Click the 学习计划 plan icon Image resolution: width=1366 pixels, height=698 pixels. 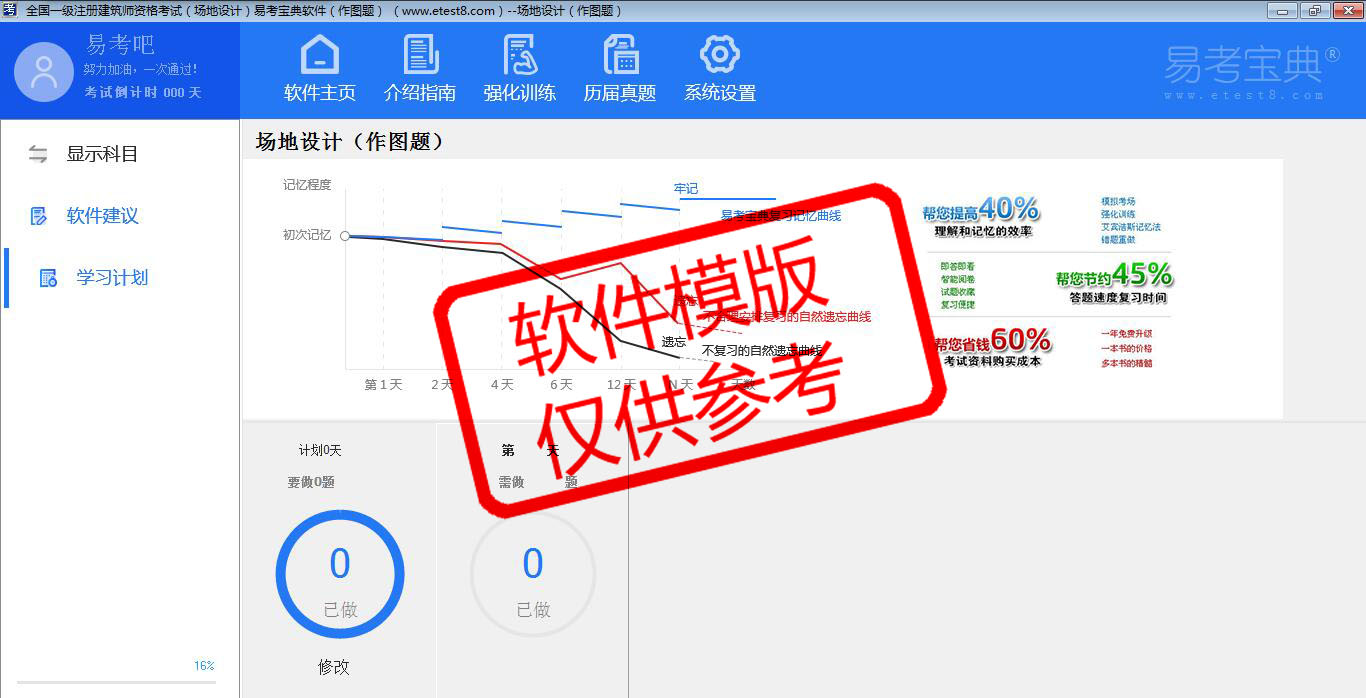[48, 278]
